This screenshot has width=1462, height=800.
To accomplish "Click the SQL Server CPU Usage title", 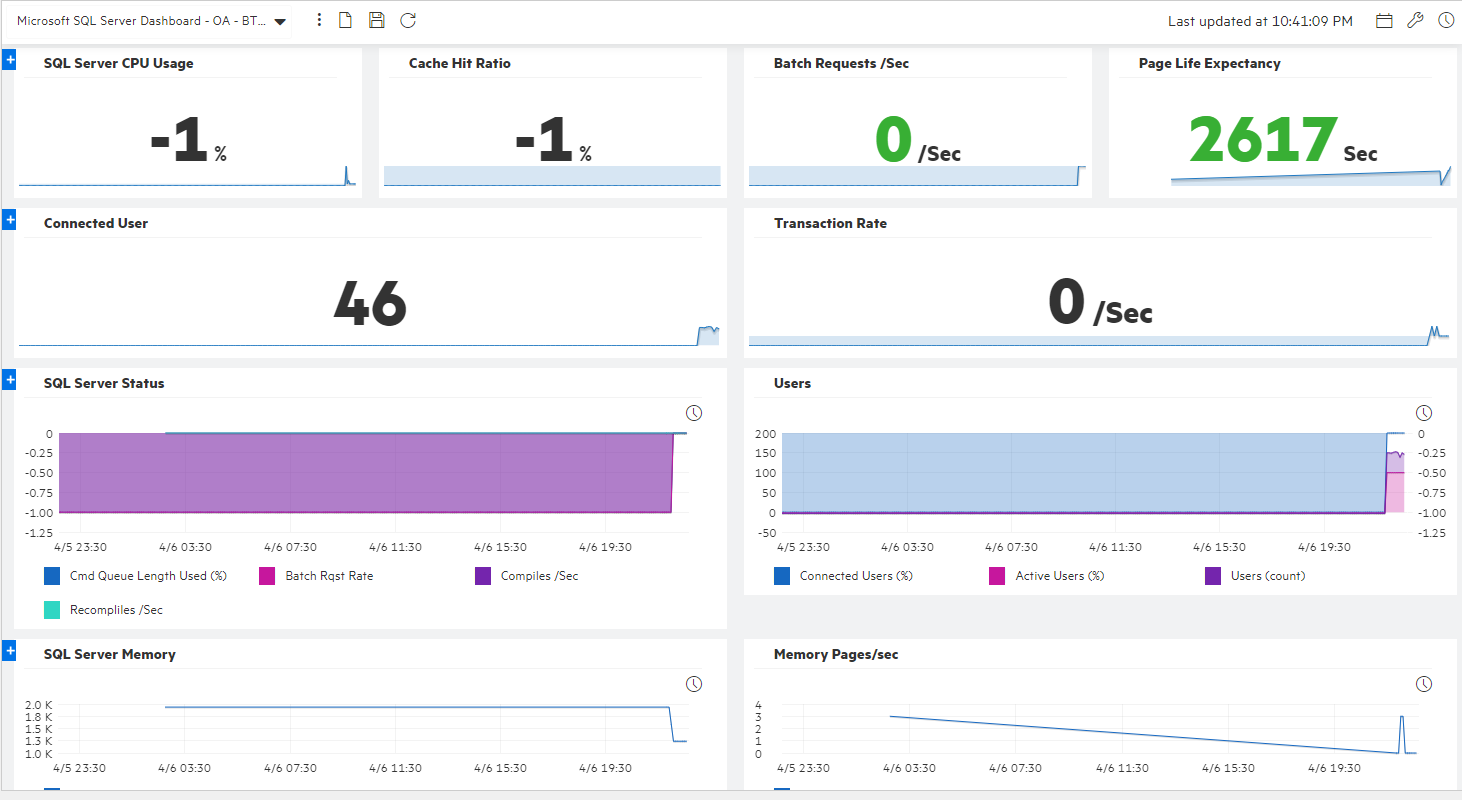I will [119, 63].
